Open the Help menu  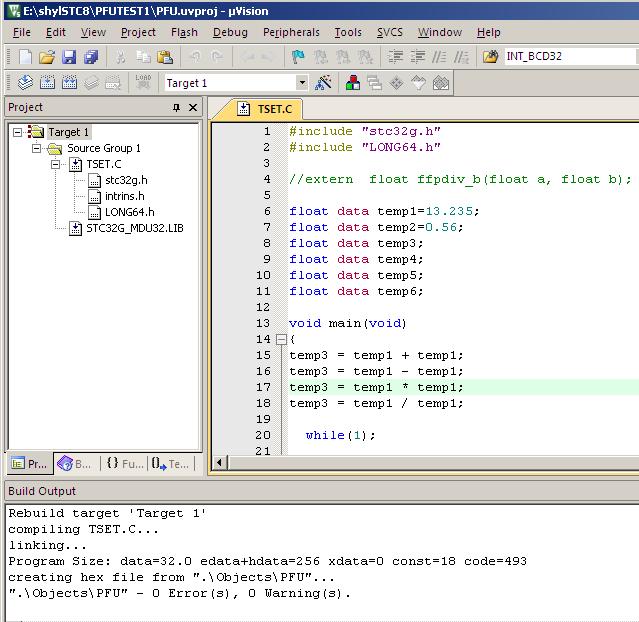coord(489,32)
